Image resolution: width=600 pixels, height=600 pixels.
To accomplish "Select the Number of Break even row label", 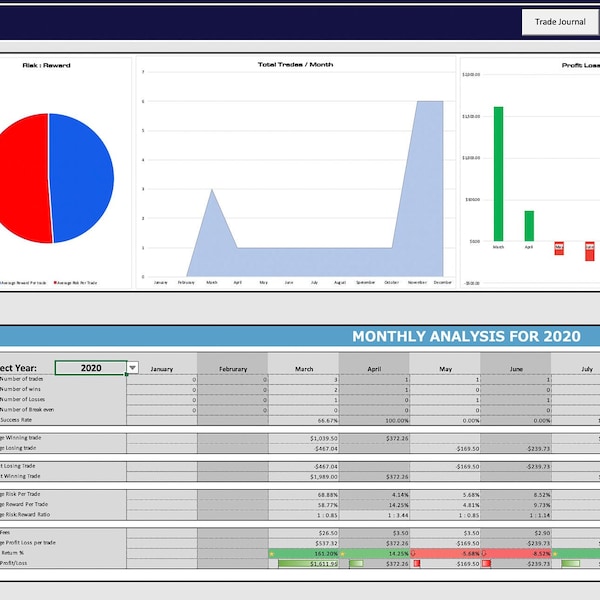I will pyautogui.click(x=27, y=409).
